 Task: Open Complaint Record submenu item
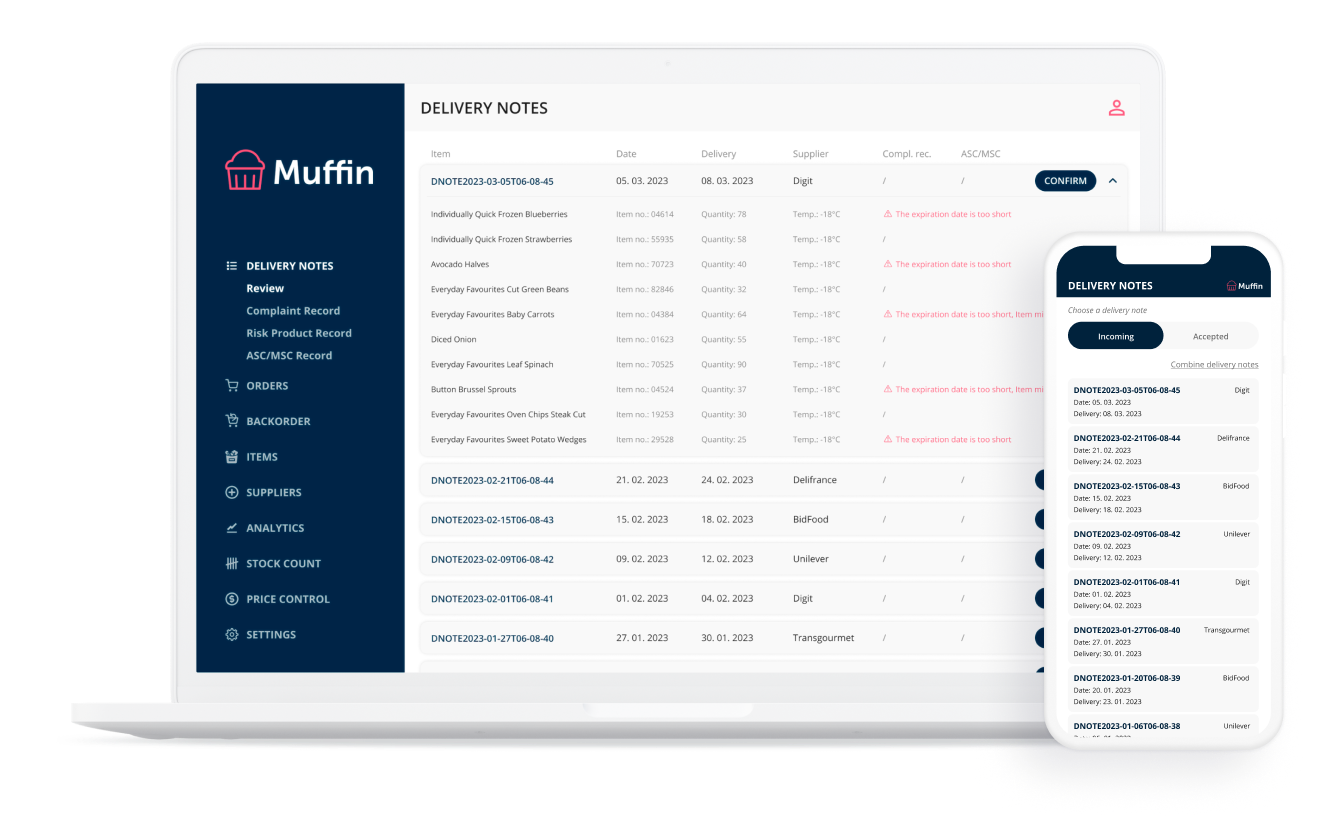(293, 311)
